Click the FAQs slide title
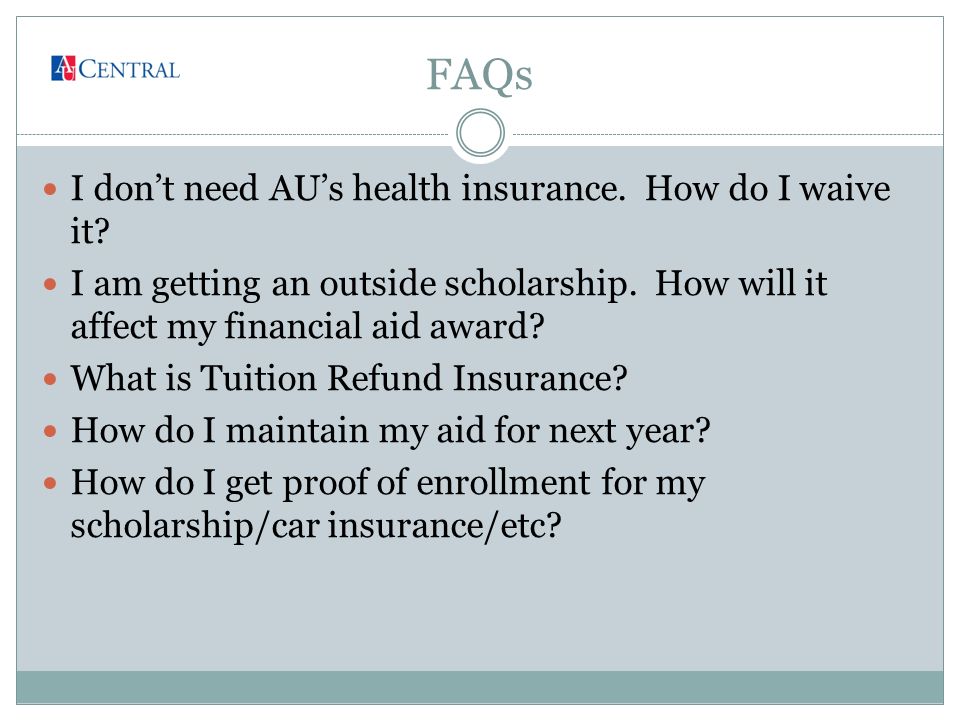960x720 pixels. click(x=479, y=75)
